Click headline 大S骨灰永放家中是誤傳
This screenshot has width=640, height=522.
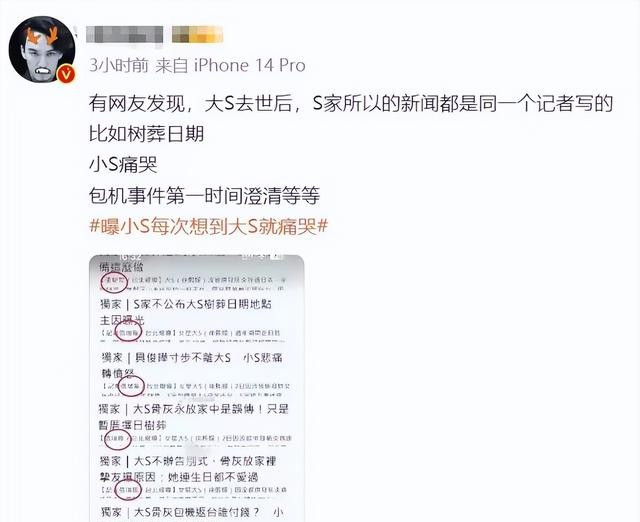click(193, 417)
